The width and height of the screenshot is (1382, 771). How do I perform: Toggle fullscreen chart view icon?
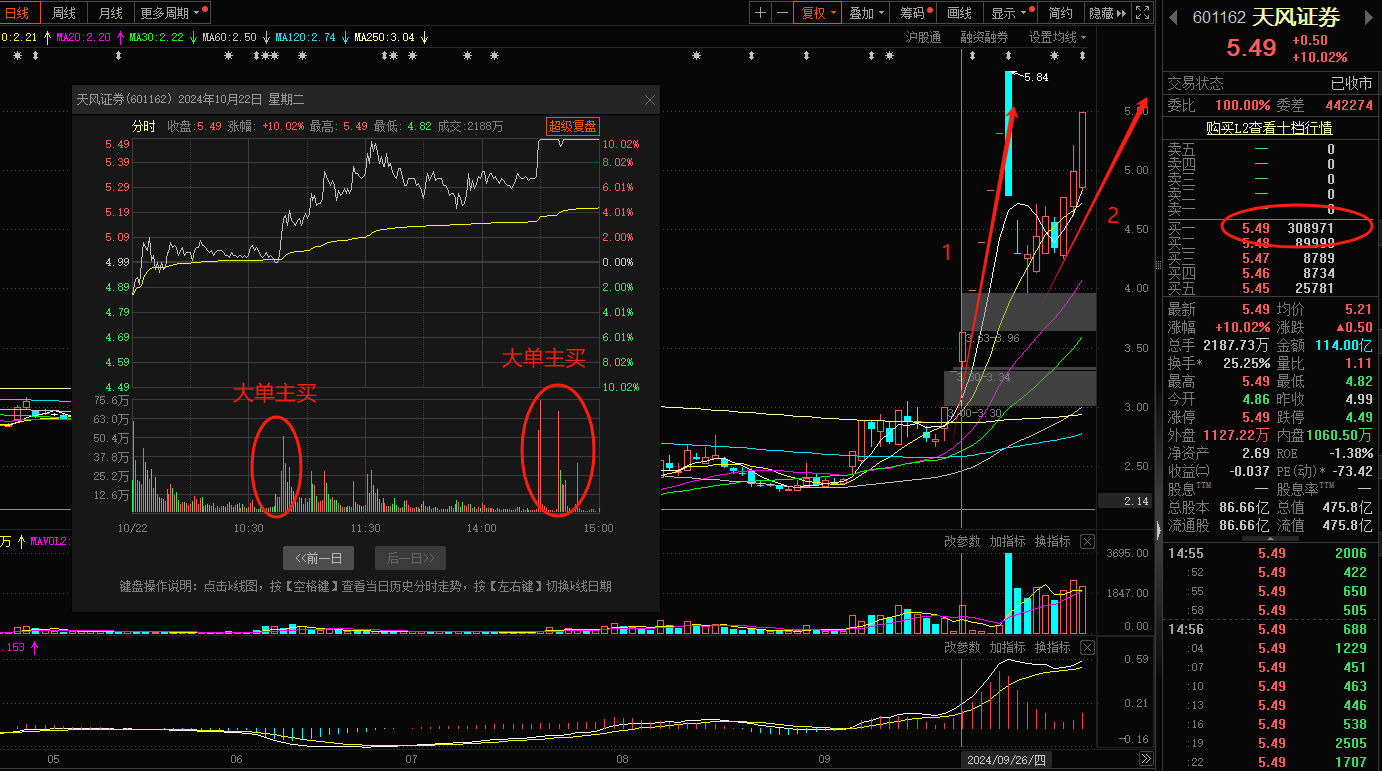[1142, 13]
